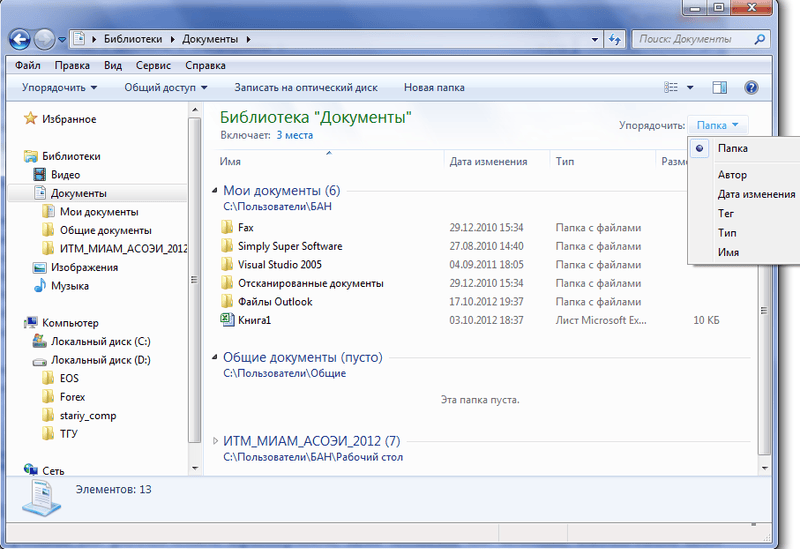Viewport: 800px width, 549px height.
Task: Click the Back navigation arrow
Action: (x=20, y=40)
